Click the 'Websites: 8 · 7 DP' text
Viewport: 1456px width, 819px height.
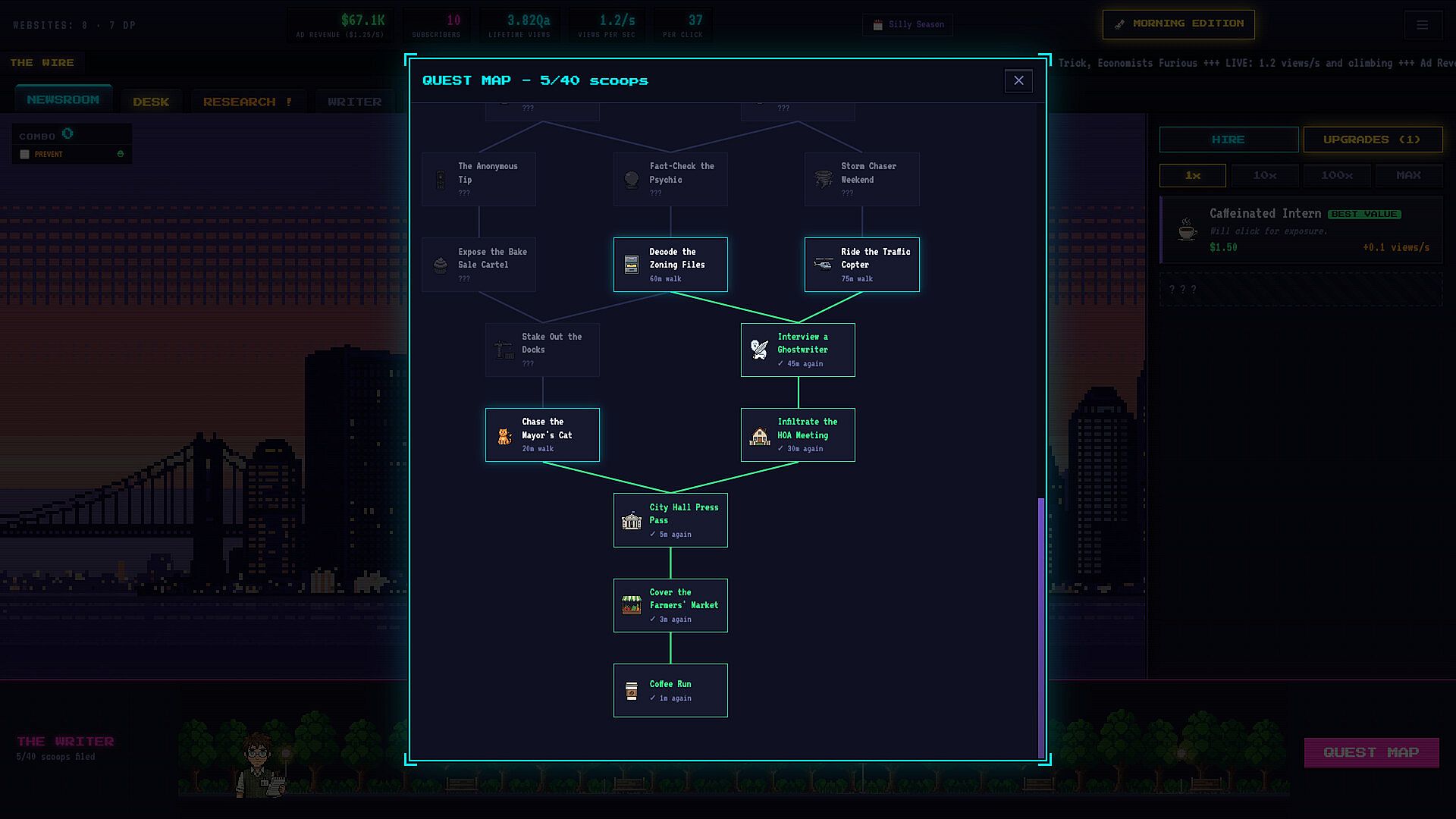pyautogui.click(x=74, y=25)
